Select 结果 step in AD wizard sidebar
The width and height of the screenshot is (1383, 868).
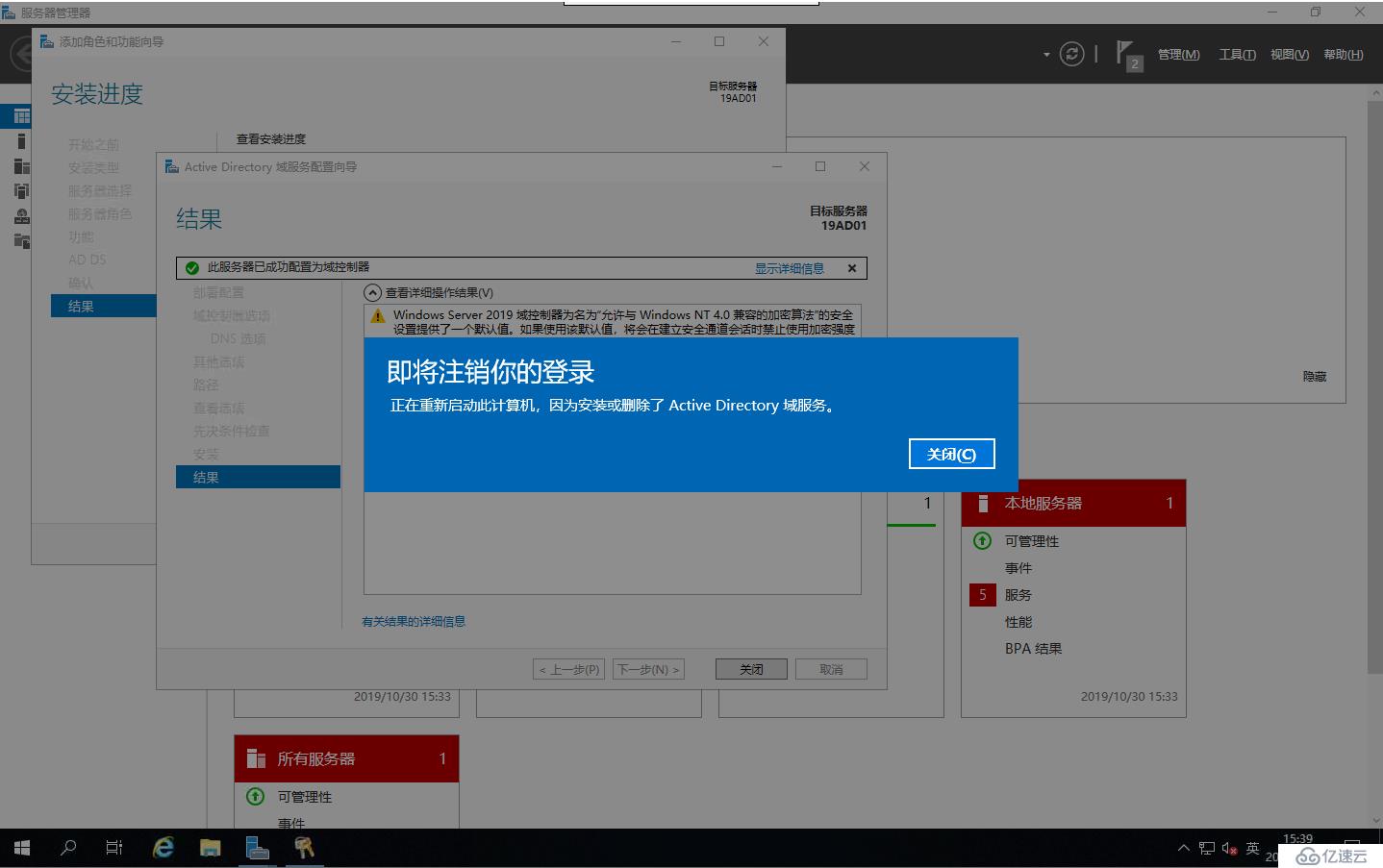pos(258,477)
